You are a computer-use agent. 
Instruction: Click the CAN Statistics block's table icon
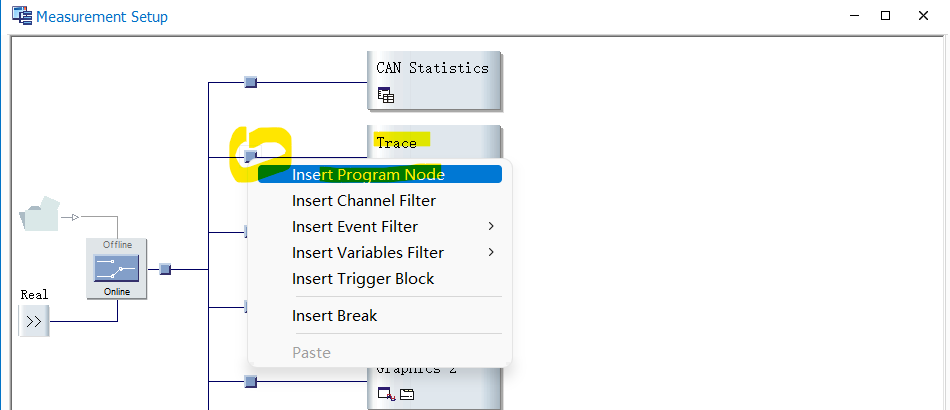[x=386, y=96]
